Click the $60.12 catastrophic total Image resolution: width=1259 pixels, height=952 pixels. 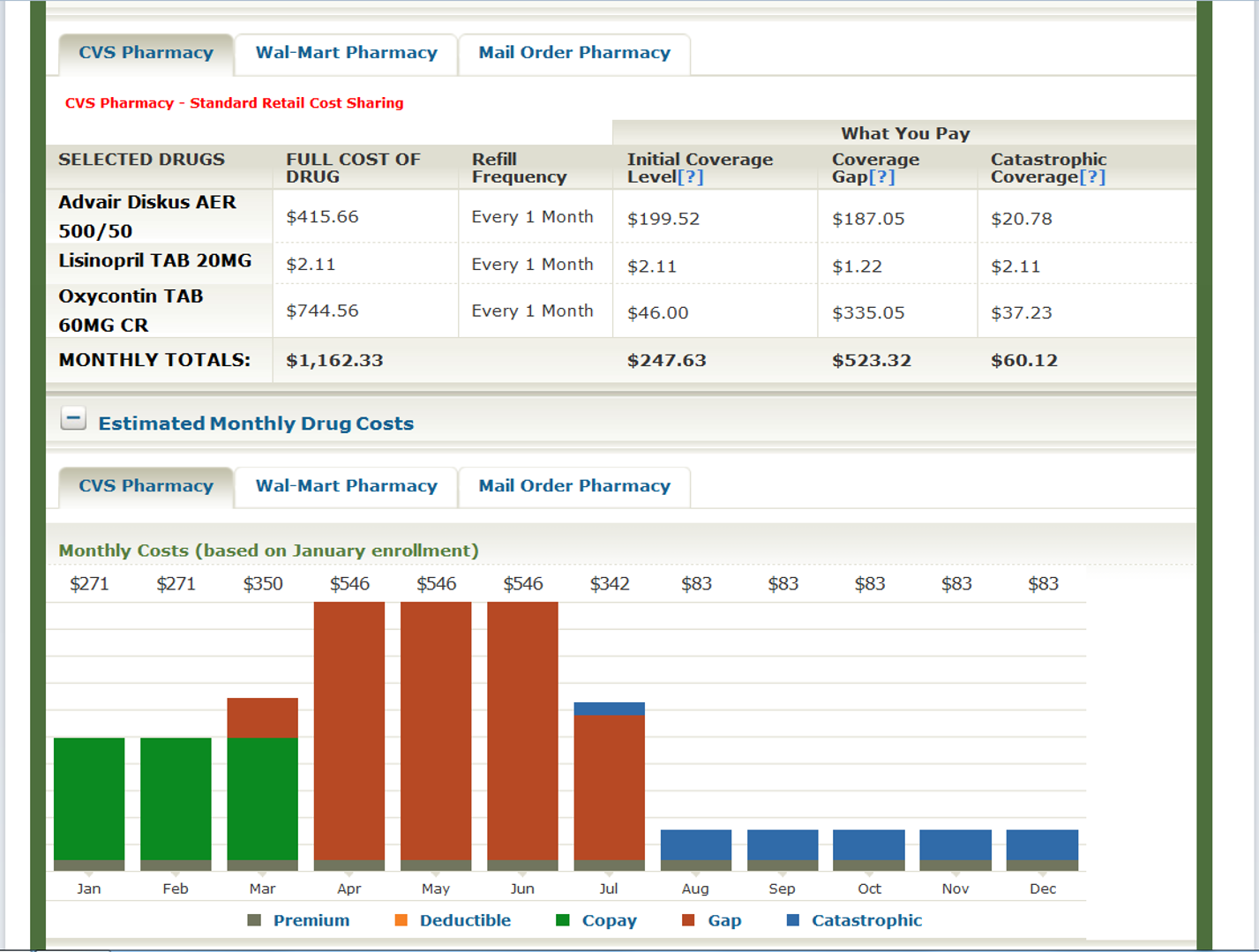pyautogui.click(x=1024, y=360)
